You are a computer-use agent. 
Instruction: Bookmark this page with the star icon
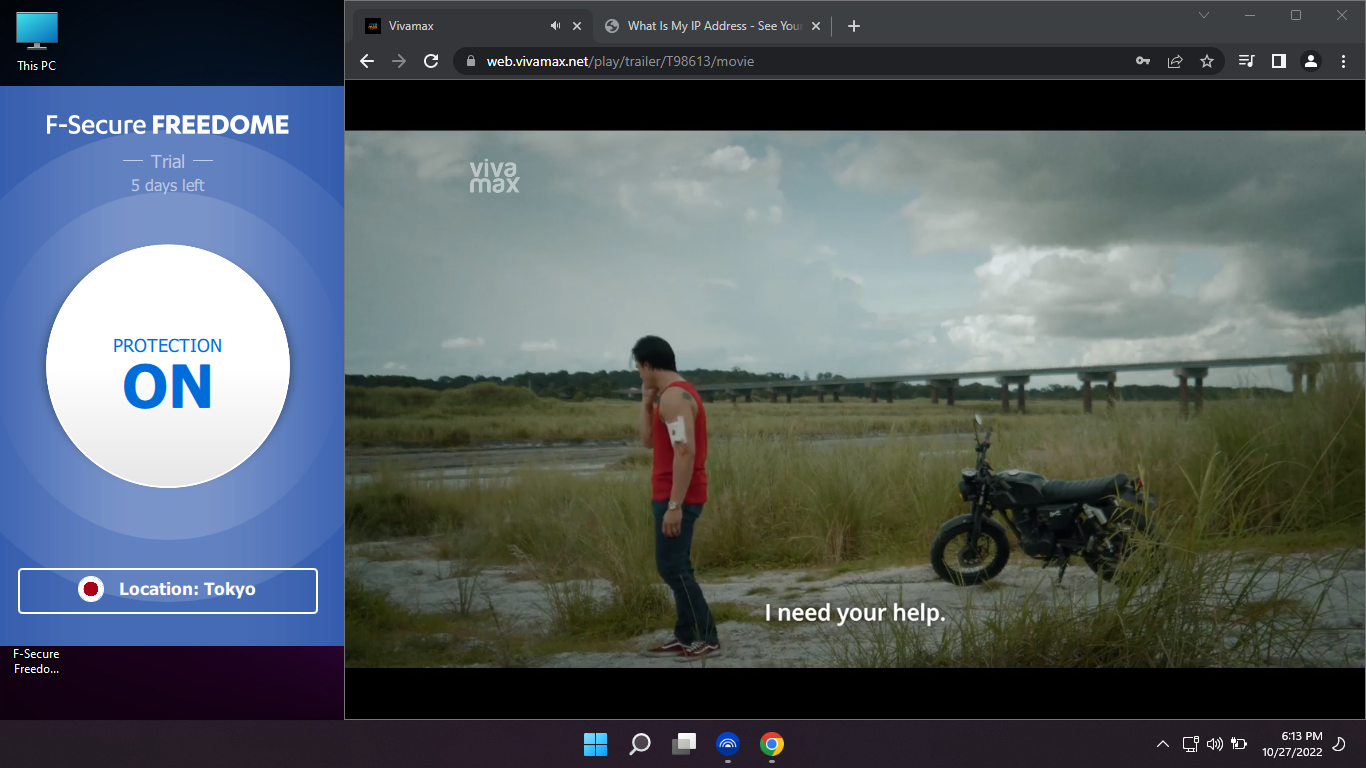[x=1207, y=61]
